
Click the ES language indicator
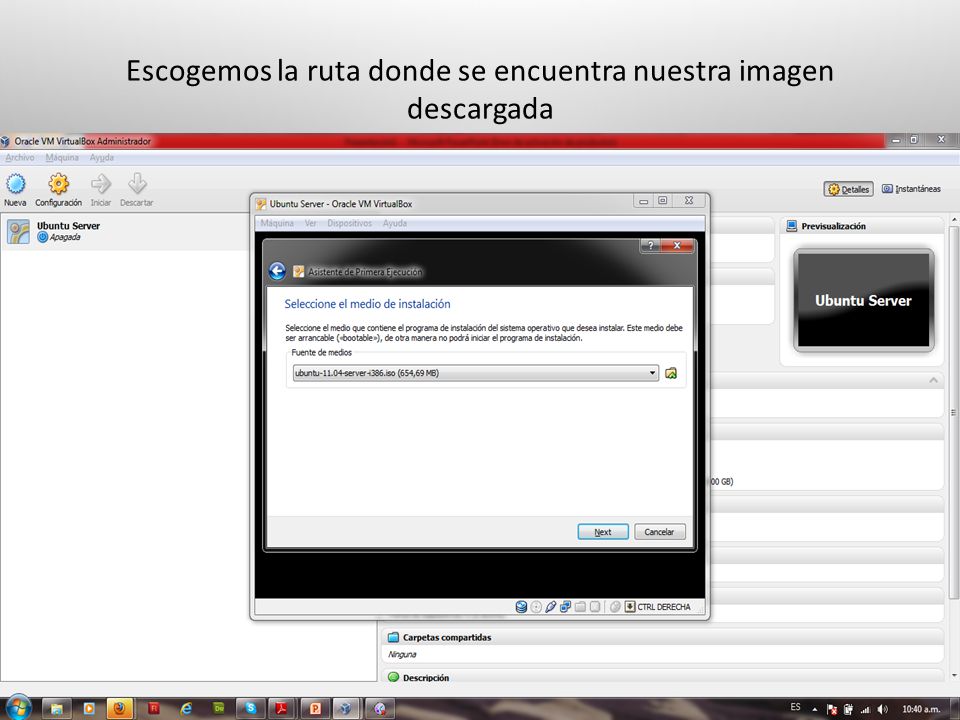coord(795,707)
